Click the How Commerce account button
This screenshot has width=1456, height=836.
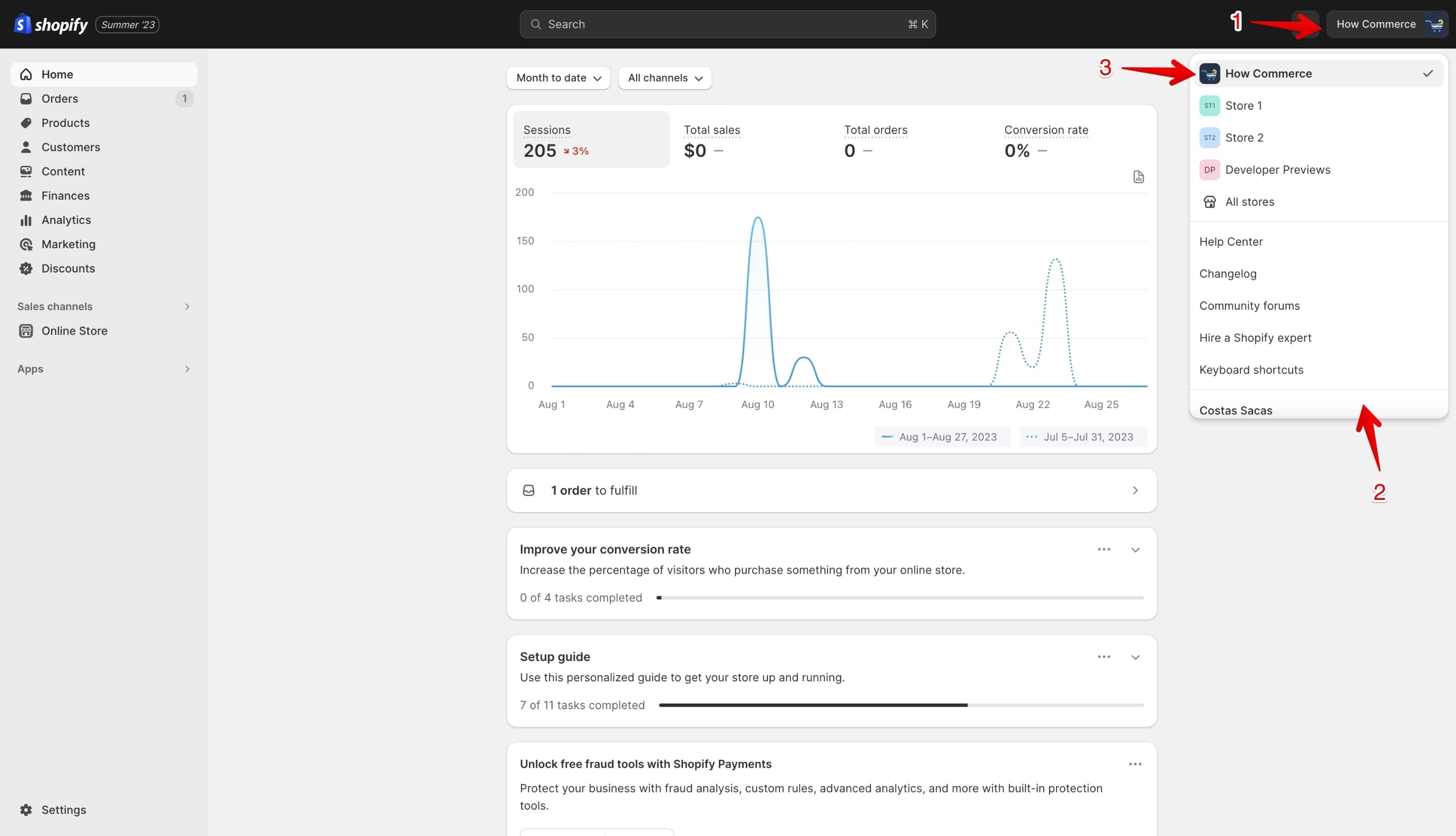1387,24
